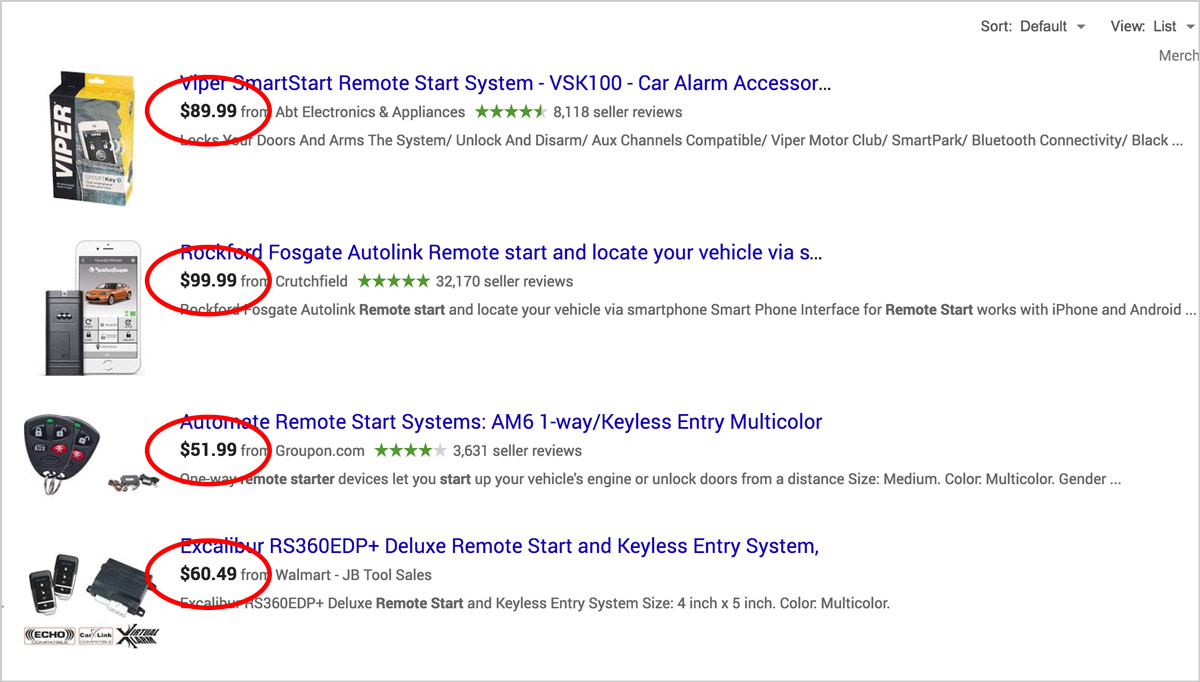Click the $99.99 price
1200x682 pixels.
(208, 281)
